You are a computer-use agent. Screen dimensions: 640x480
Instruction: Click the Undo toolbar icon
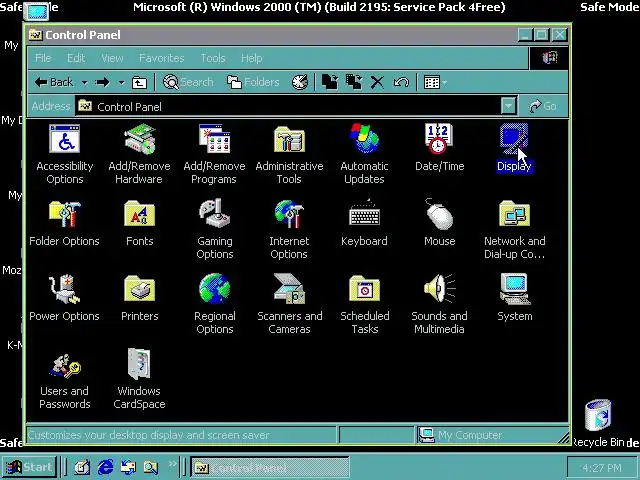point(401,82)
